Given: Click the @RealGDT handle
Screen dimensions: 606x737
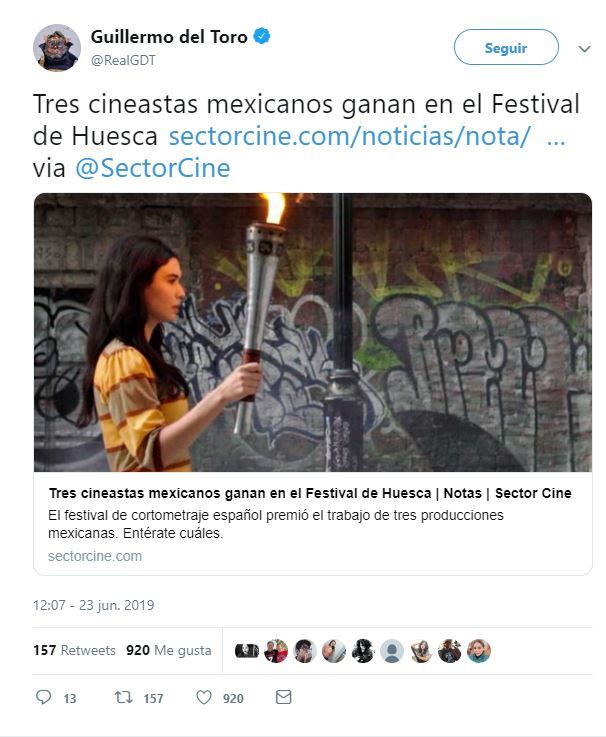Looking at the screenshot, I should 123,61.
